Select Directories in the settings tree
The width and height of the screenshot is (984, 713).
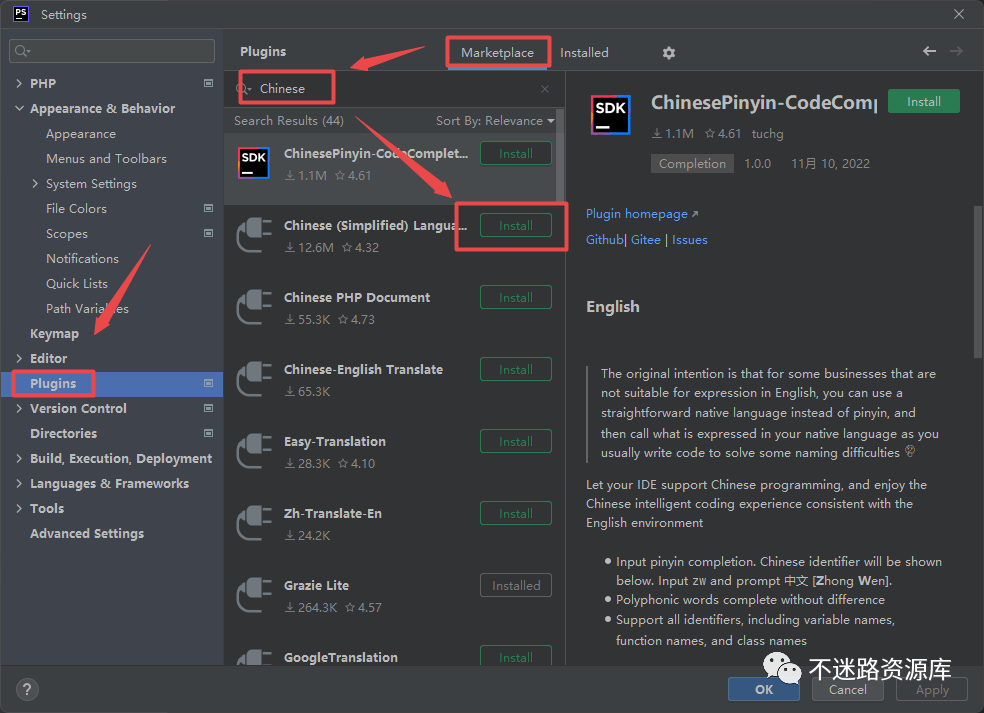point(63,434)
